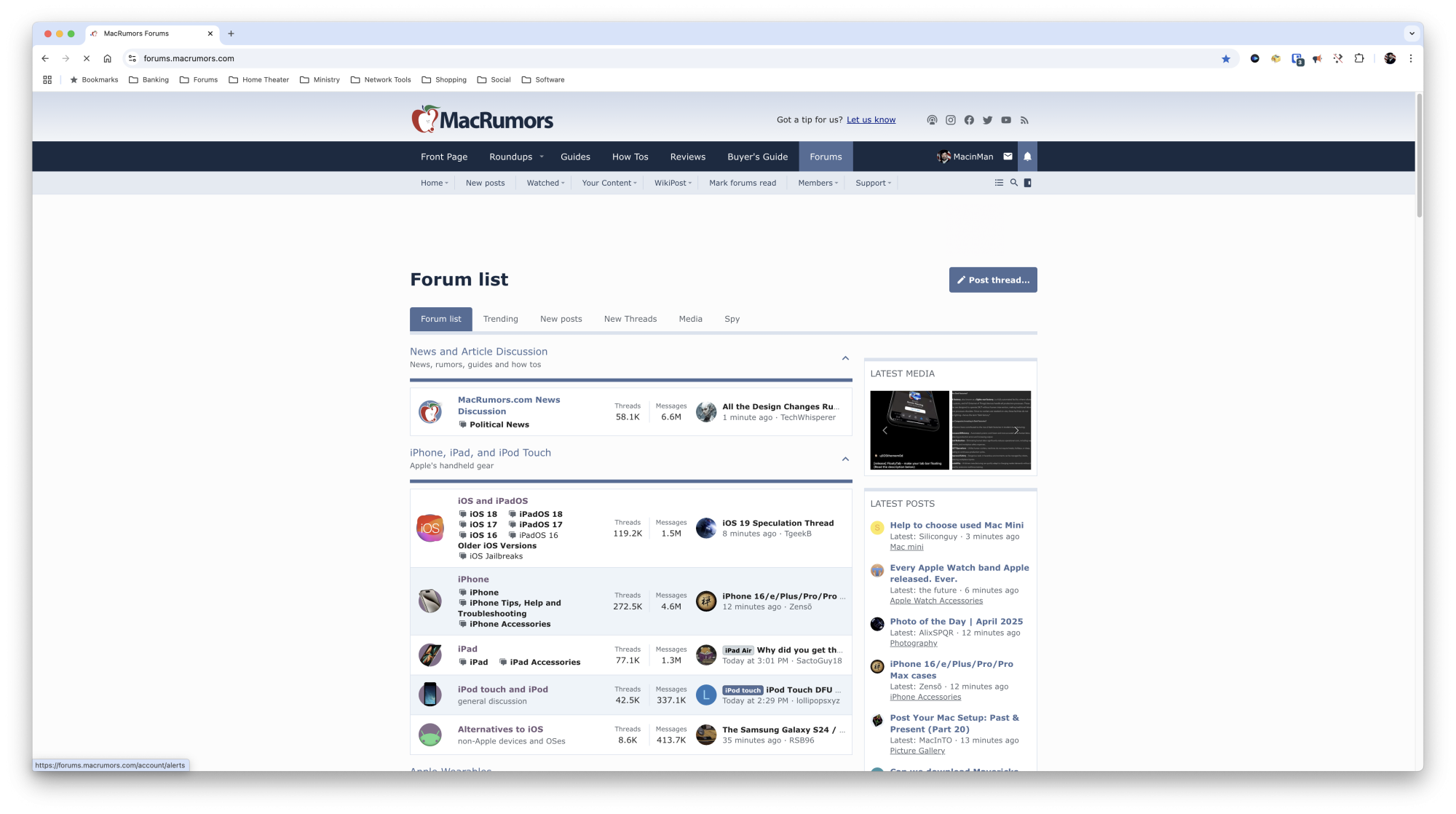Open MacRumors Twitter icon

tap(987, 120)
